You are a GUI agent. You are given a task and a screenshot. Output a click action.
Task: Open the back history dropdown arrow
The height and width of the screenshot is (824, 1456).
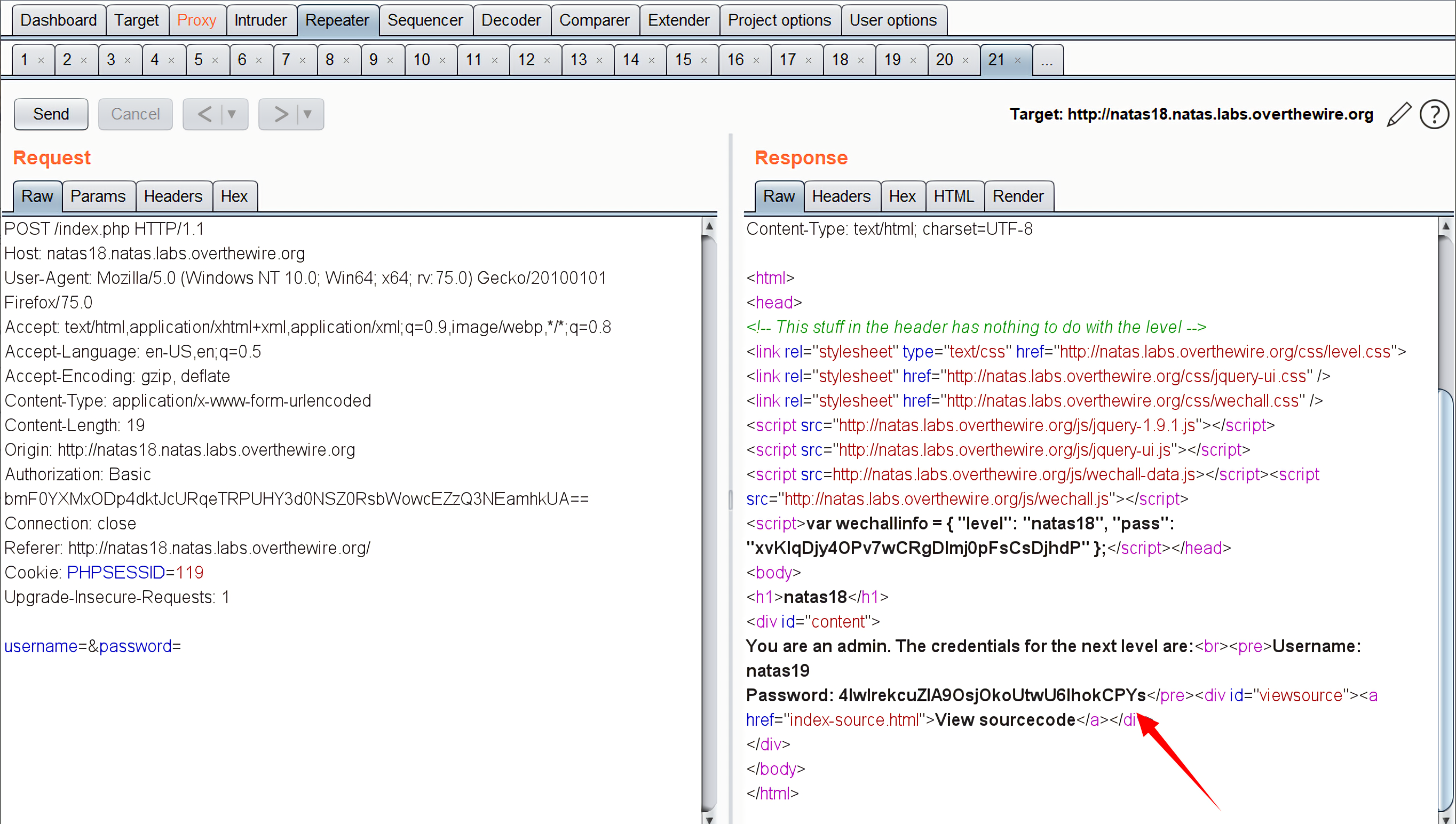pyautogui.click(x=232, y=114)
